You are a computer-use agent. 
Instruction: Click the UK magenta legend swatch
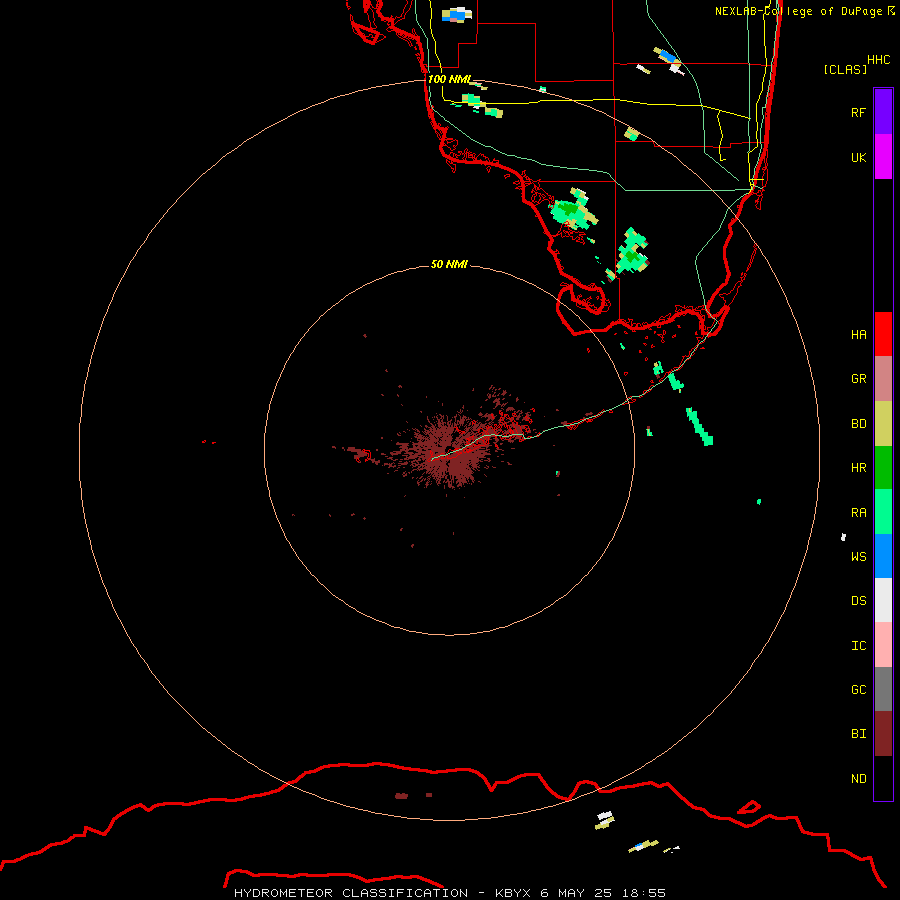point(883,157)
